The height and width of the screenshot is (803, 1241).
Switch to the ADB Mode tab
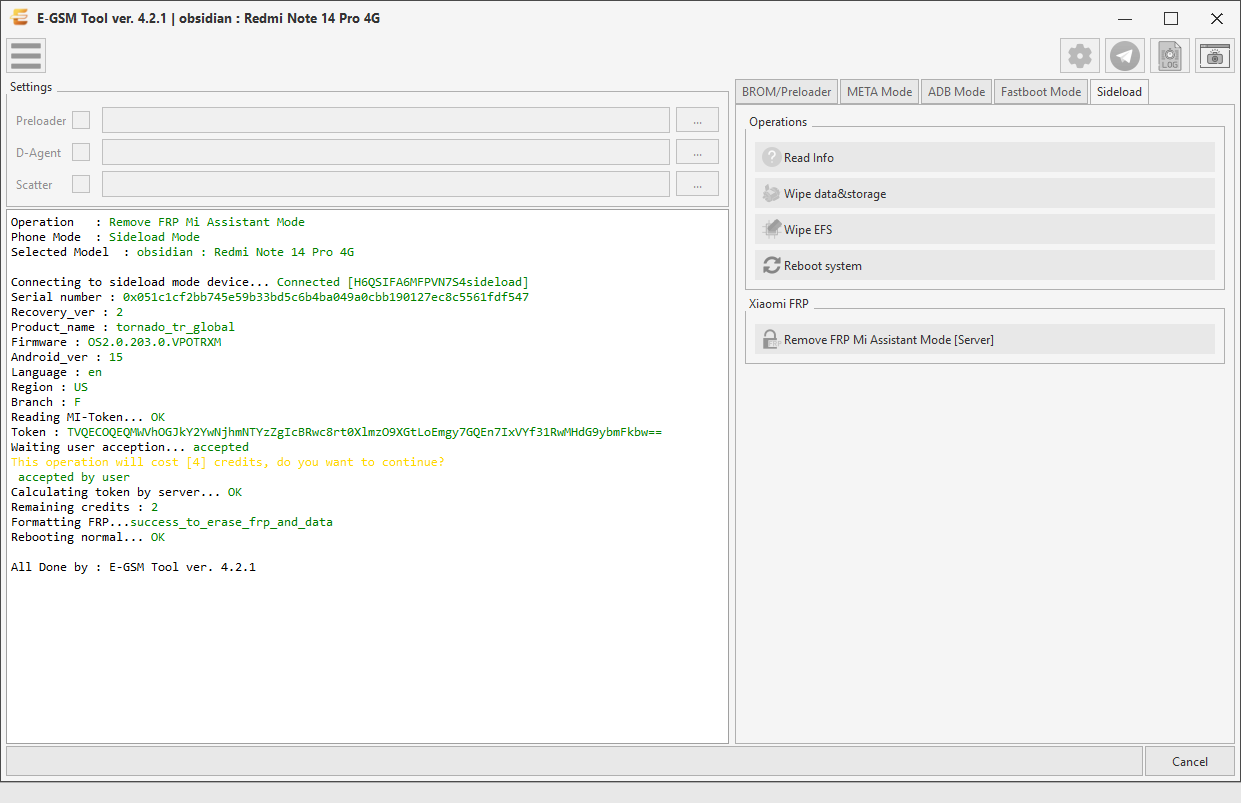tap(956, 91)
